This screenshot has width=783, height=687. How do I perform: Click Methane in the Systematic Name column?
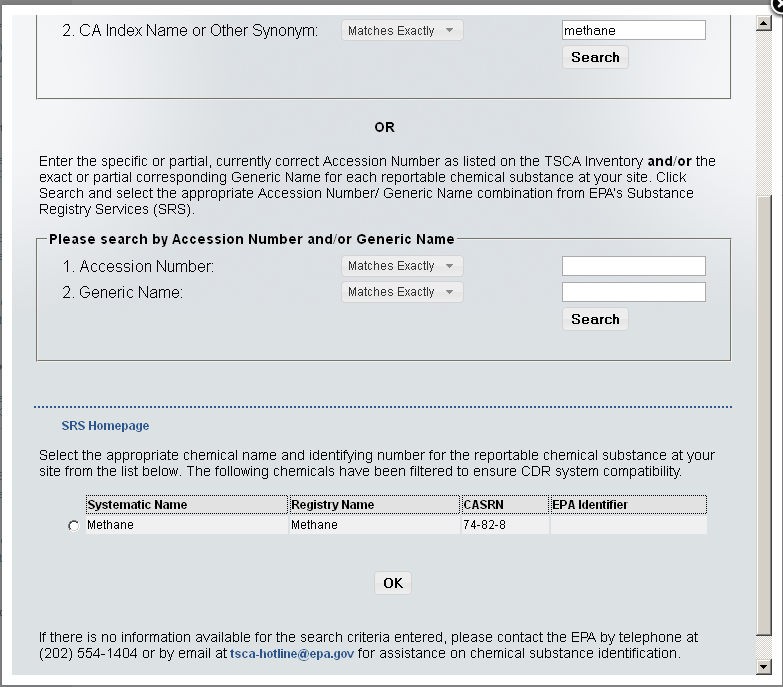coord(110,525)
